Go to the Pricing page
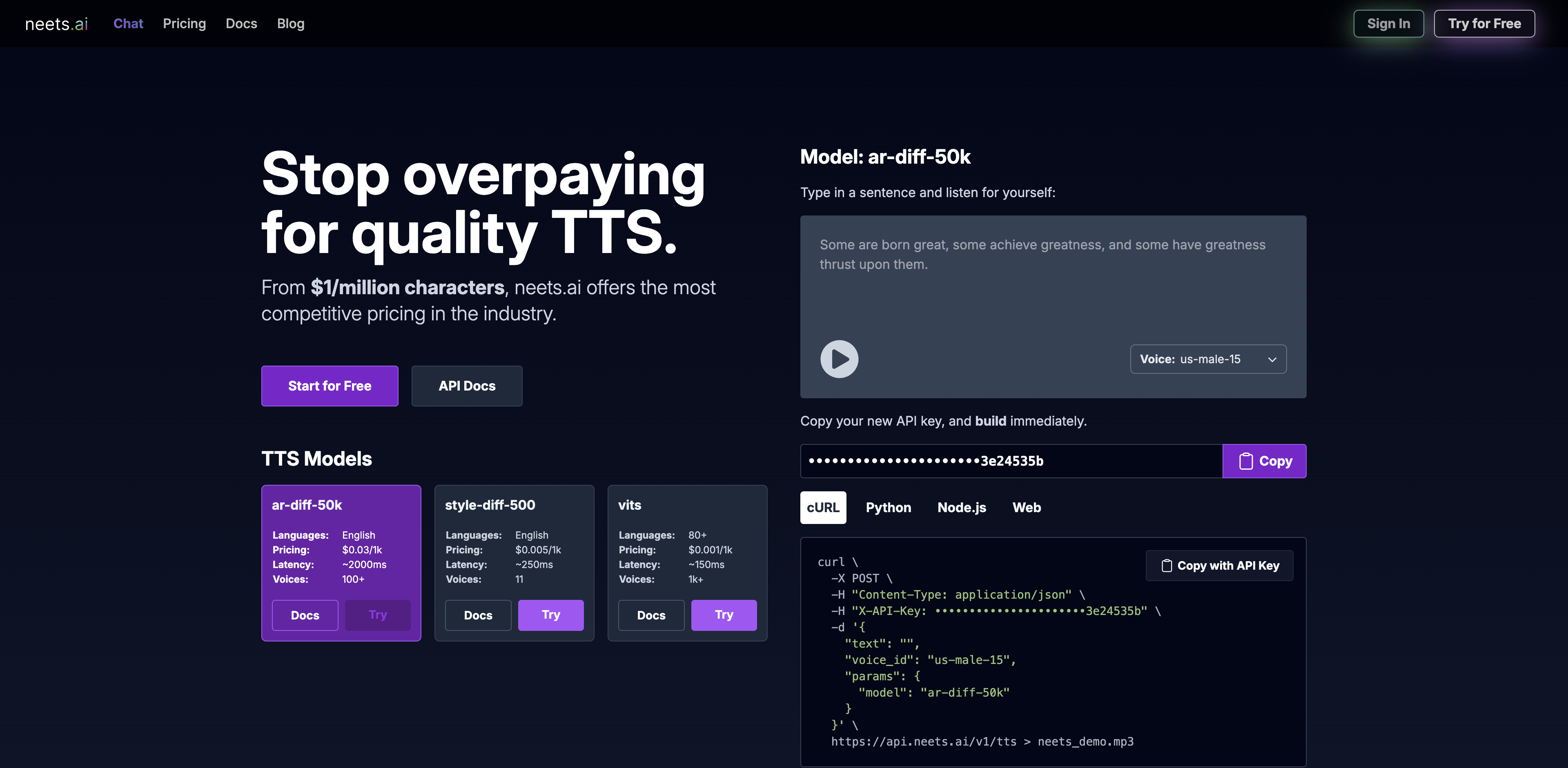1568x768 pixels. [x=185, y=24]
